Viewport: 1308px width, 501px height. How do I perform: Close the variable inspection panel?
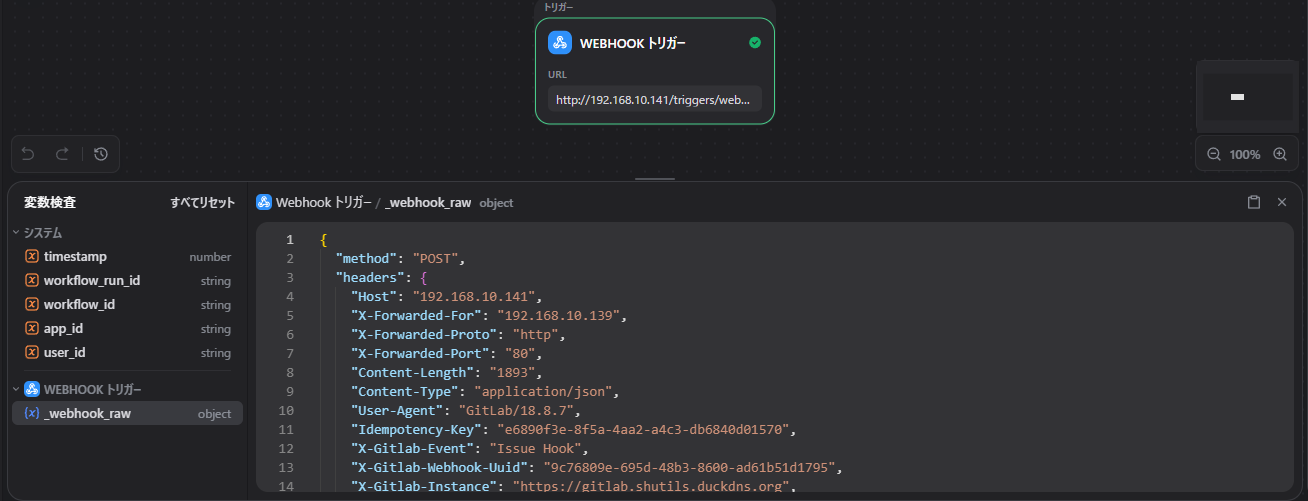1282,202
